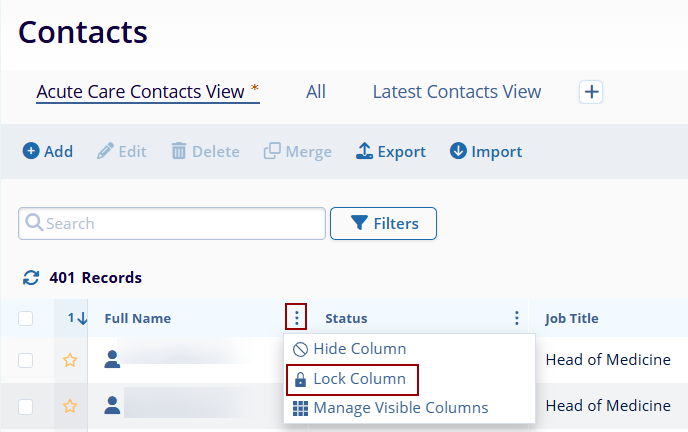The image size is (688, 432).
Task: Open Status column options menu
Action: [517, 318]
